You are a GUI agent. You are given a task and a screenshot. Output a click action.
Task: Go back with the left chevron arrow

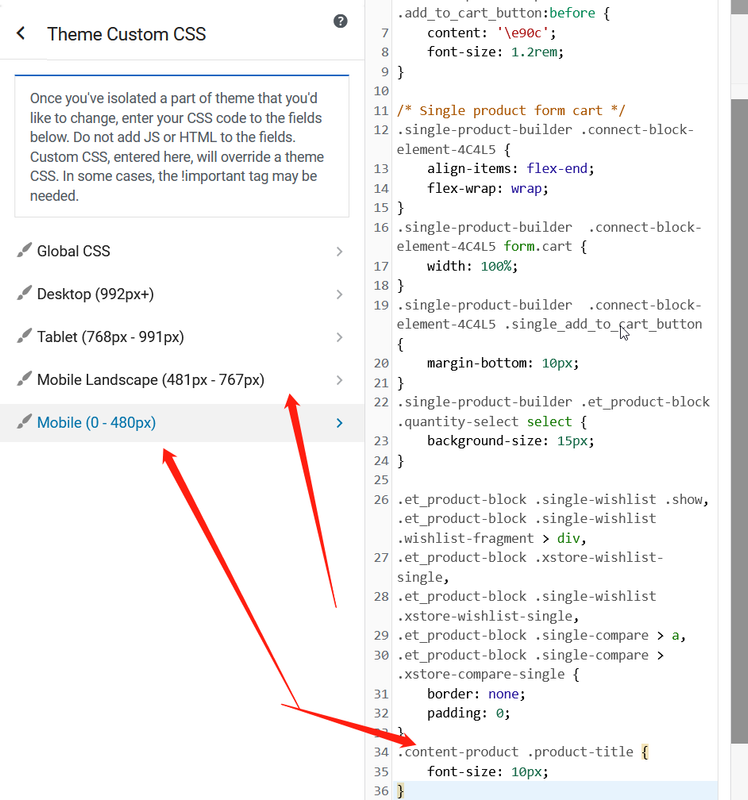pyautogui.click(x=20, y=34)
